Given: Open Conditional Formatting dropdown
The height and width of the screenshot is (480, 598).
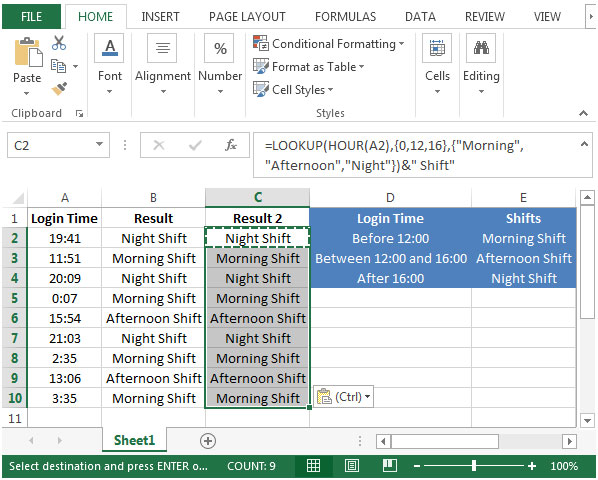Looking at the screenshot, I should point(328,44).
